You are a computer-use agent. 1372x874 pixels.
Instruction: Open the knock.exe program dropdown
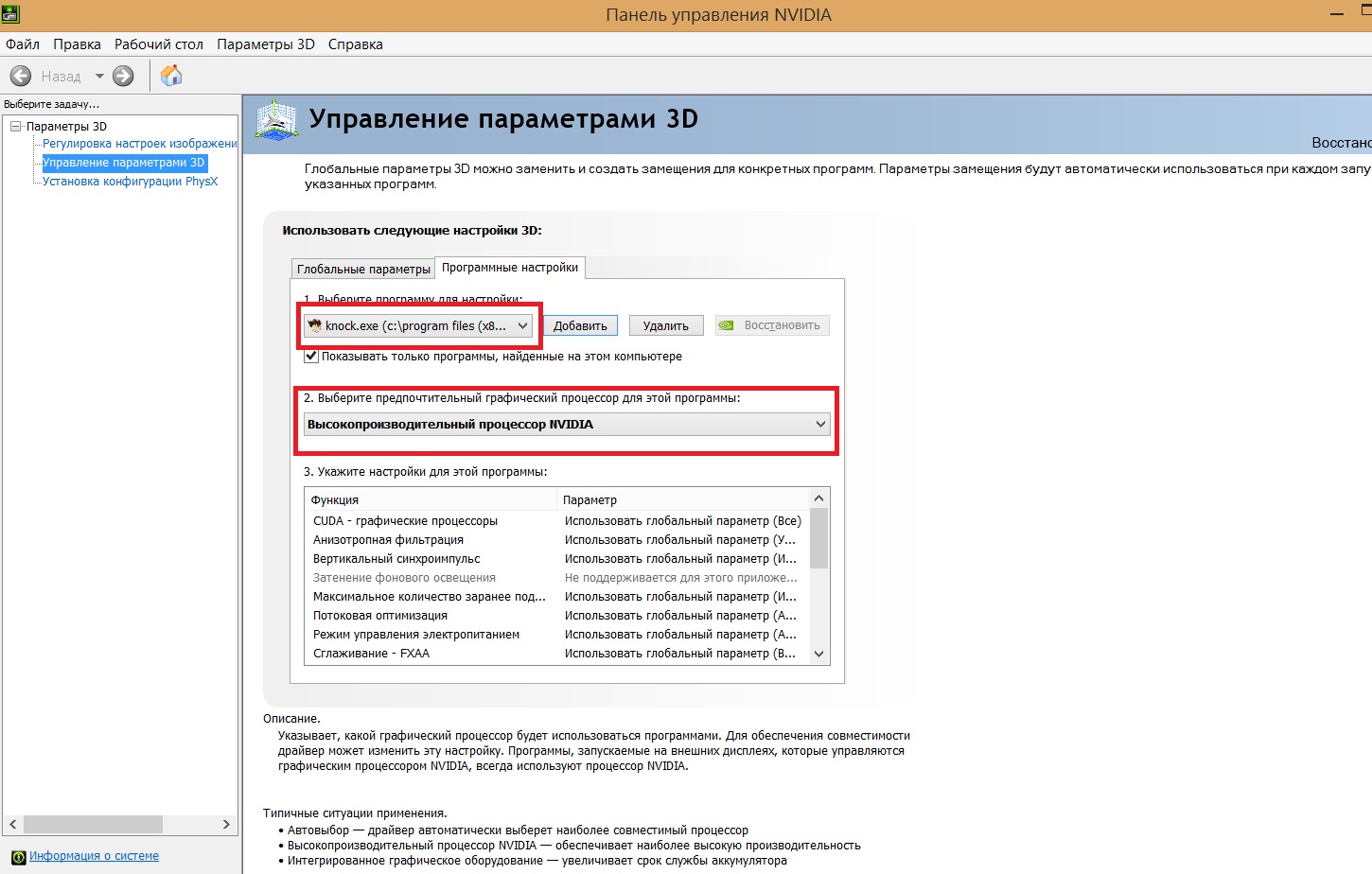[419, 325]
